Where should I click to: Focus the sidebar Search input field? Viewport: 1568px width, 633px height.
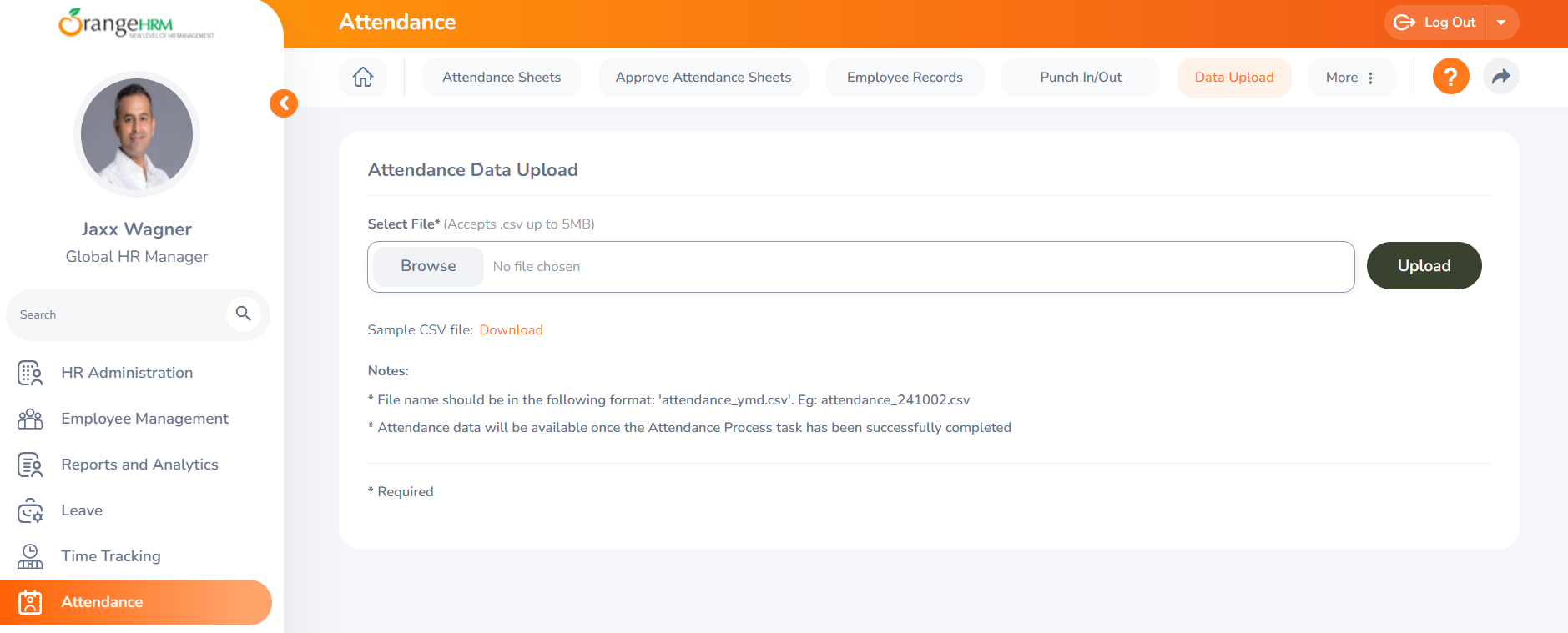[117, 315]
